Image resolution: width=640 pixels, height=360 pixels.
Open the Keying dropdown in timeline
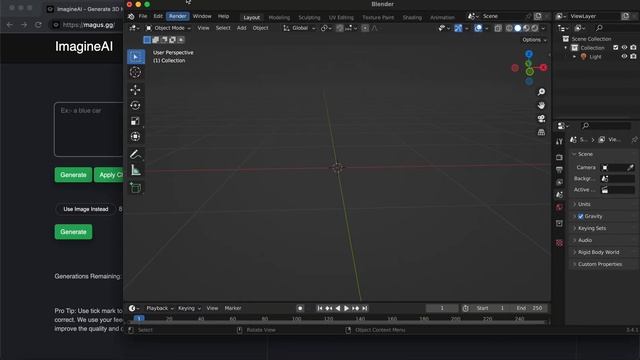(189, 308)
